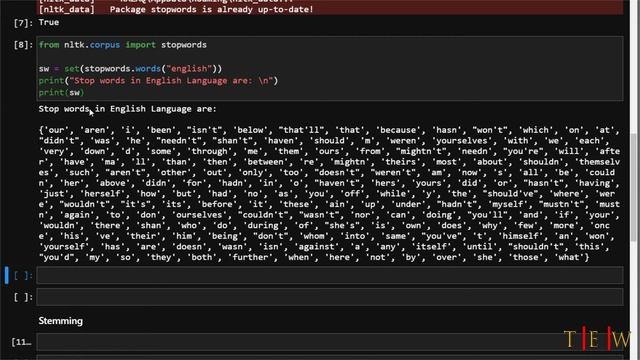The image size is (640, 360).
Task: Click the print(sw) line in cell 8
Action: coord(61,93)
